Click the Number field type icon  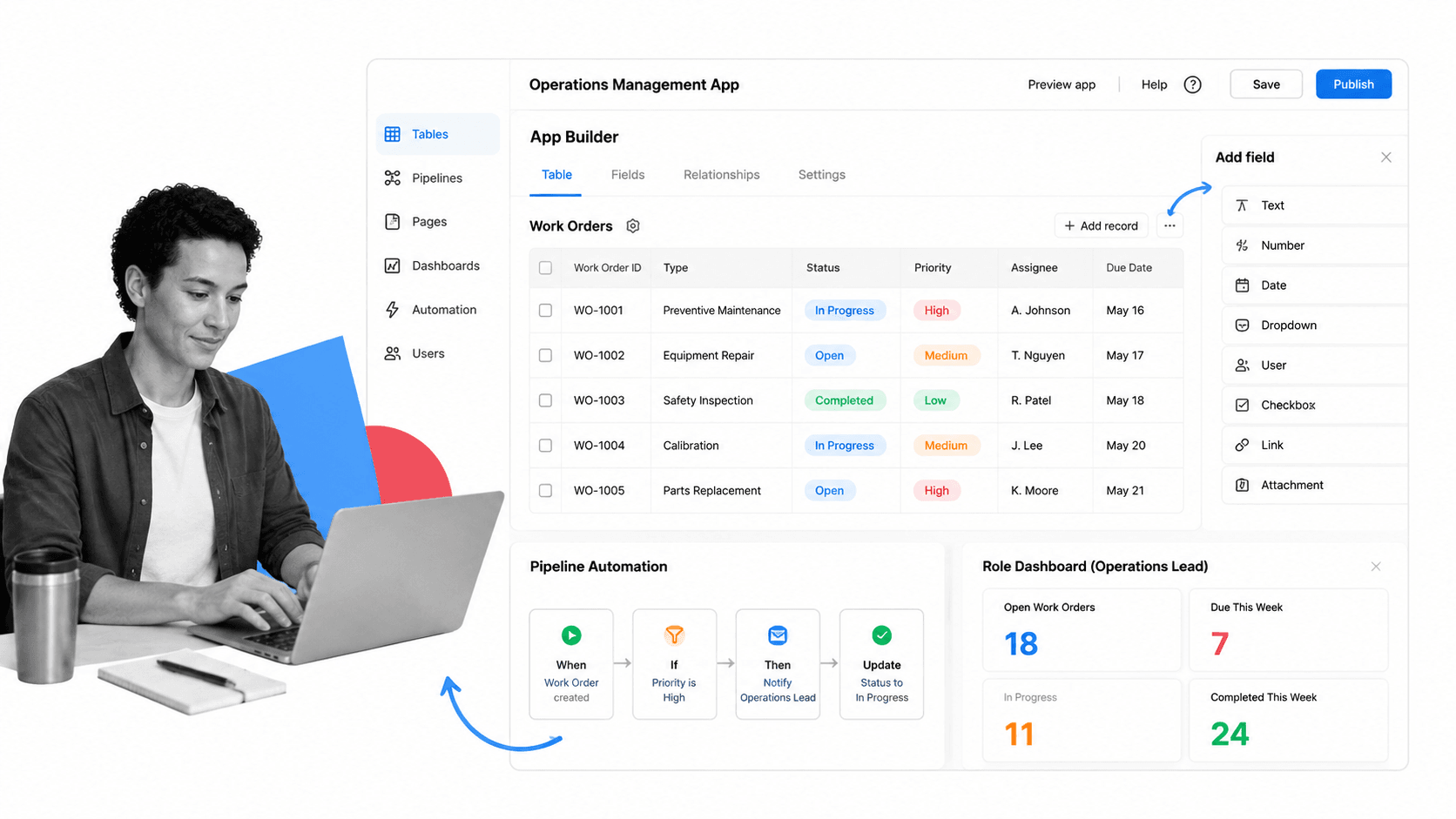click(1243, 245)
